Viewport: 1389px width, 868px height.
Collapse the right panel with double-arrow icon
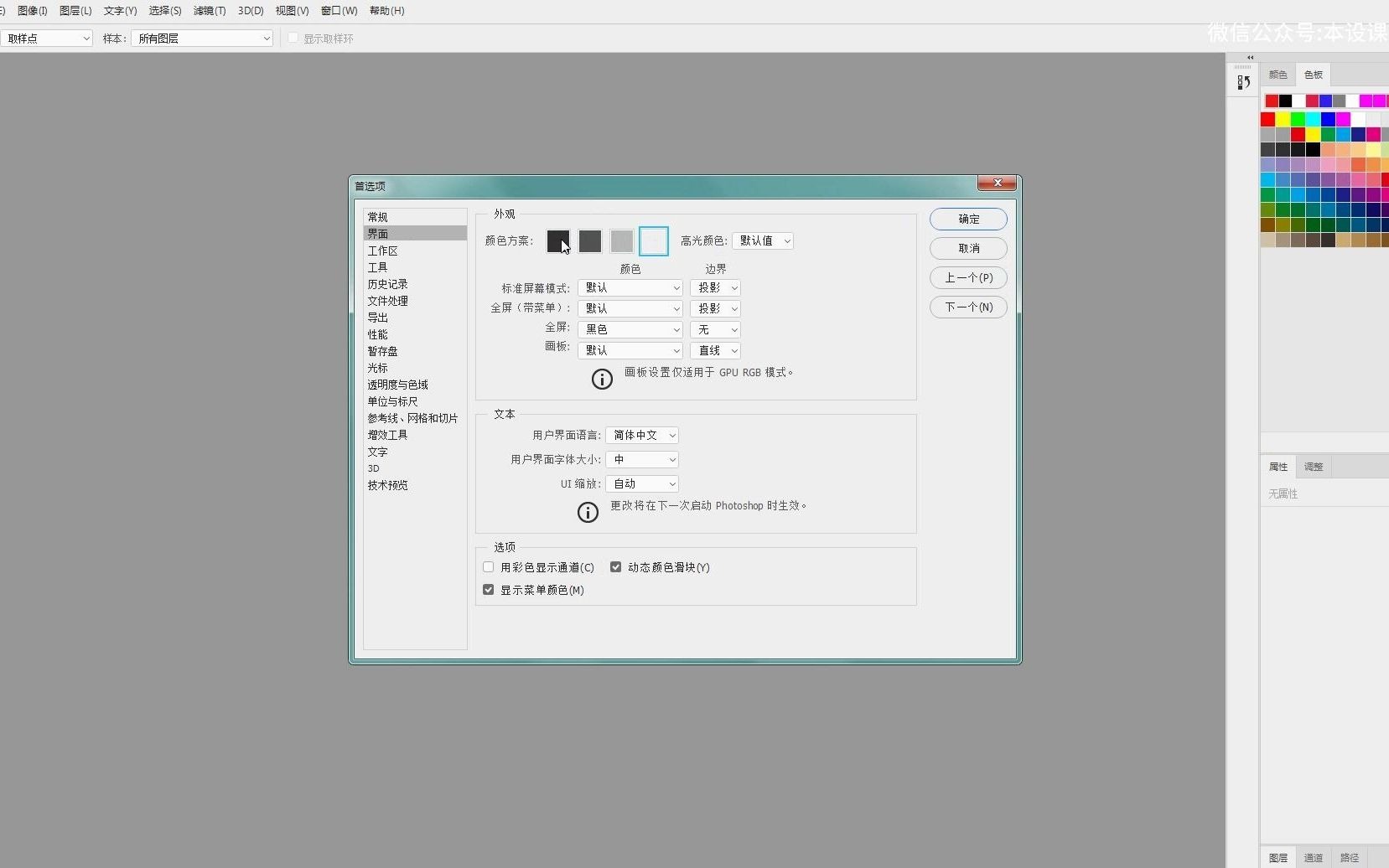pos(1249,56)
